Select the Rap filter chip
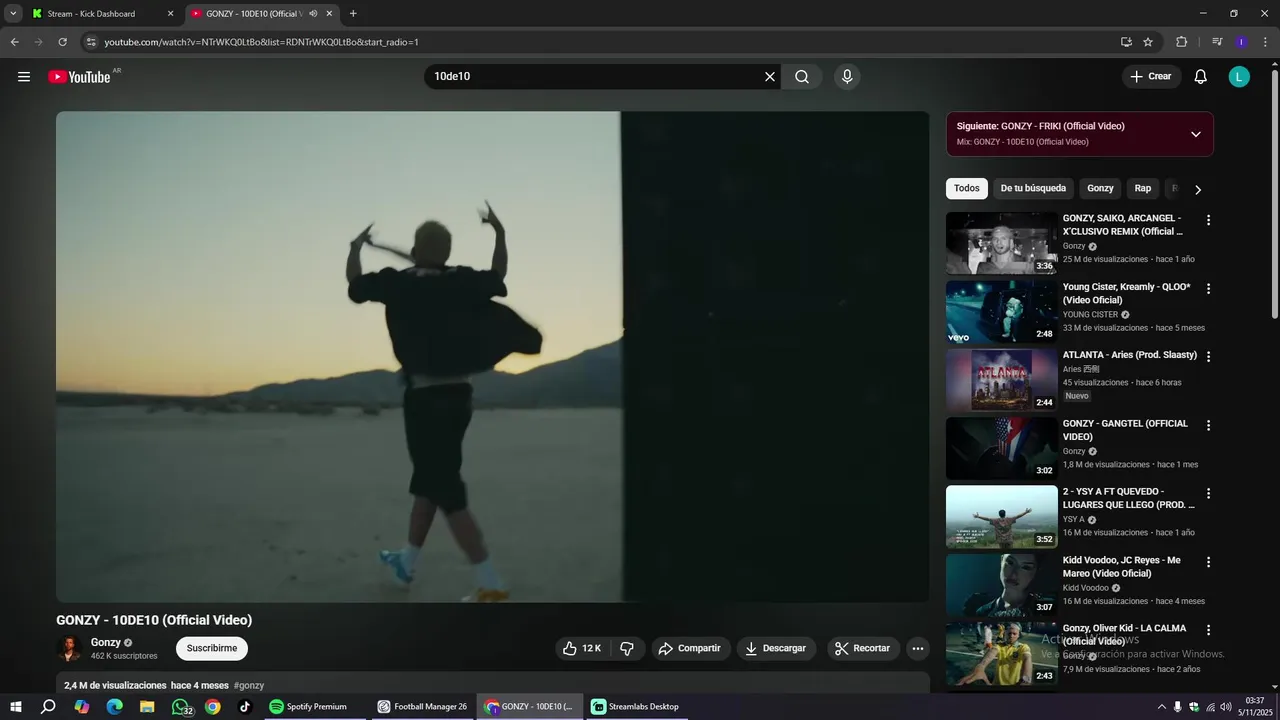The width and height of the screenshot is (1280, 720). click(x=1143, y=188)
